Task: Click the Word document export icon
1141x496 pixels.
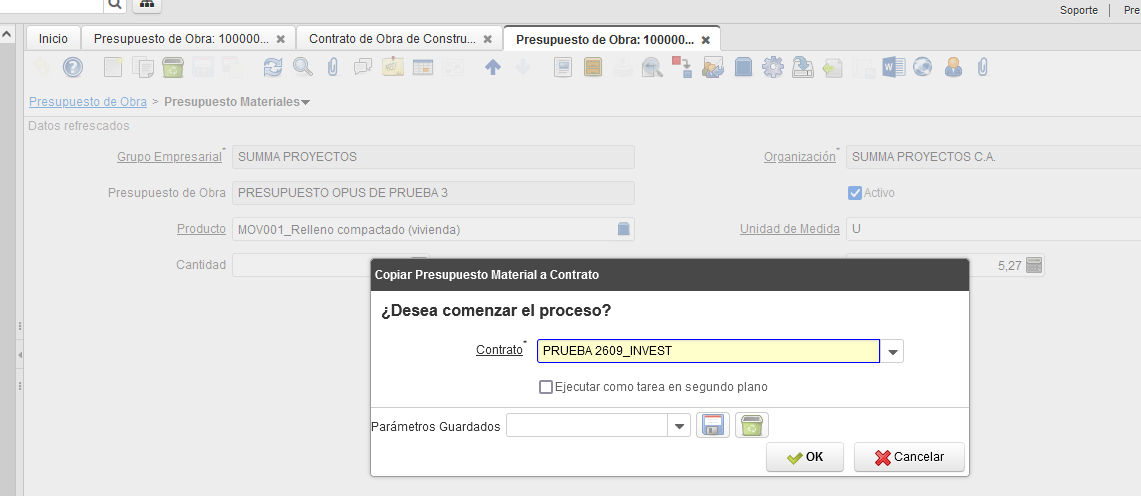Action: tap(892, 67)
